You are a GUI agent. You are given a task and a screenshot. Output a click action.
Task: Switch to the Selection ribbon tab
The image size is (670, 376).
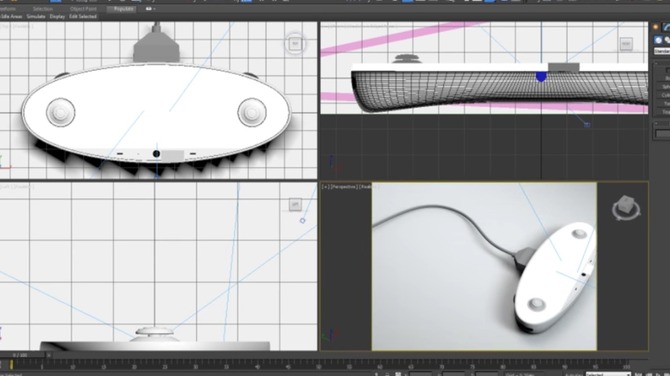(x=43, y=9)
